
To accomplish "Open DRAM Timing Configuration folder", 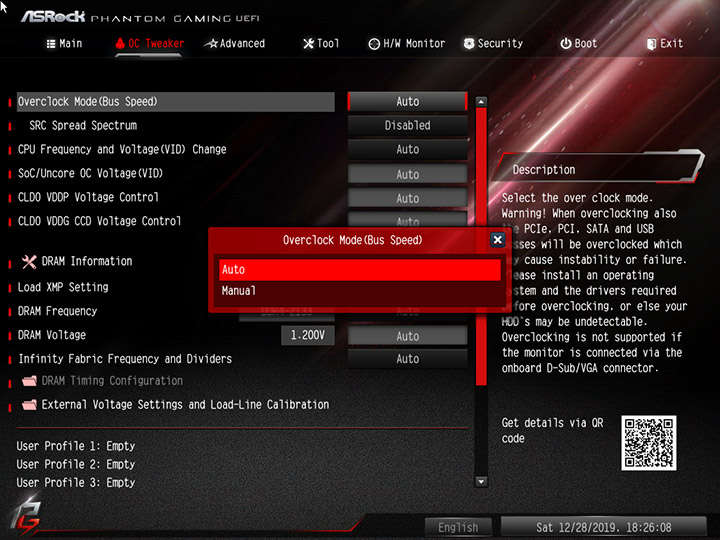I will (x=112, y=381).
